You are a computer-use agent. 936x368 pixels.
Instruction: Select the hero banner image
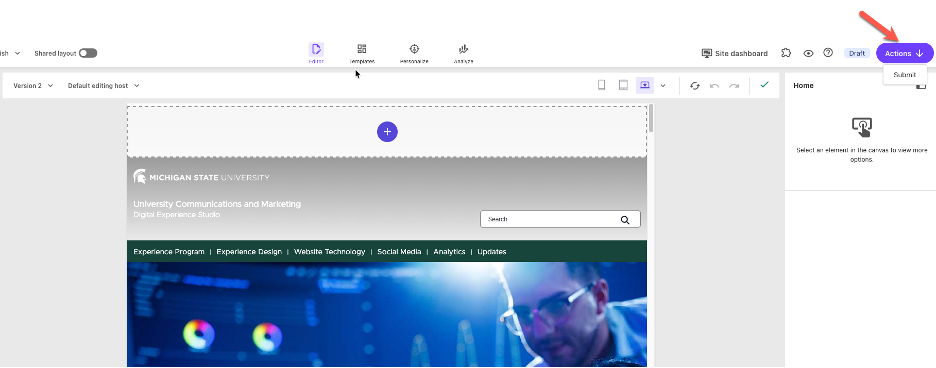[x=387, y=315]
